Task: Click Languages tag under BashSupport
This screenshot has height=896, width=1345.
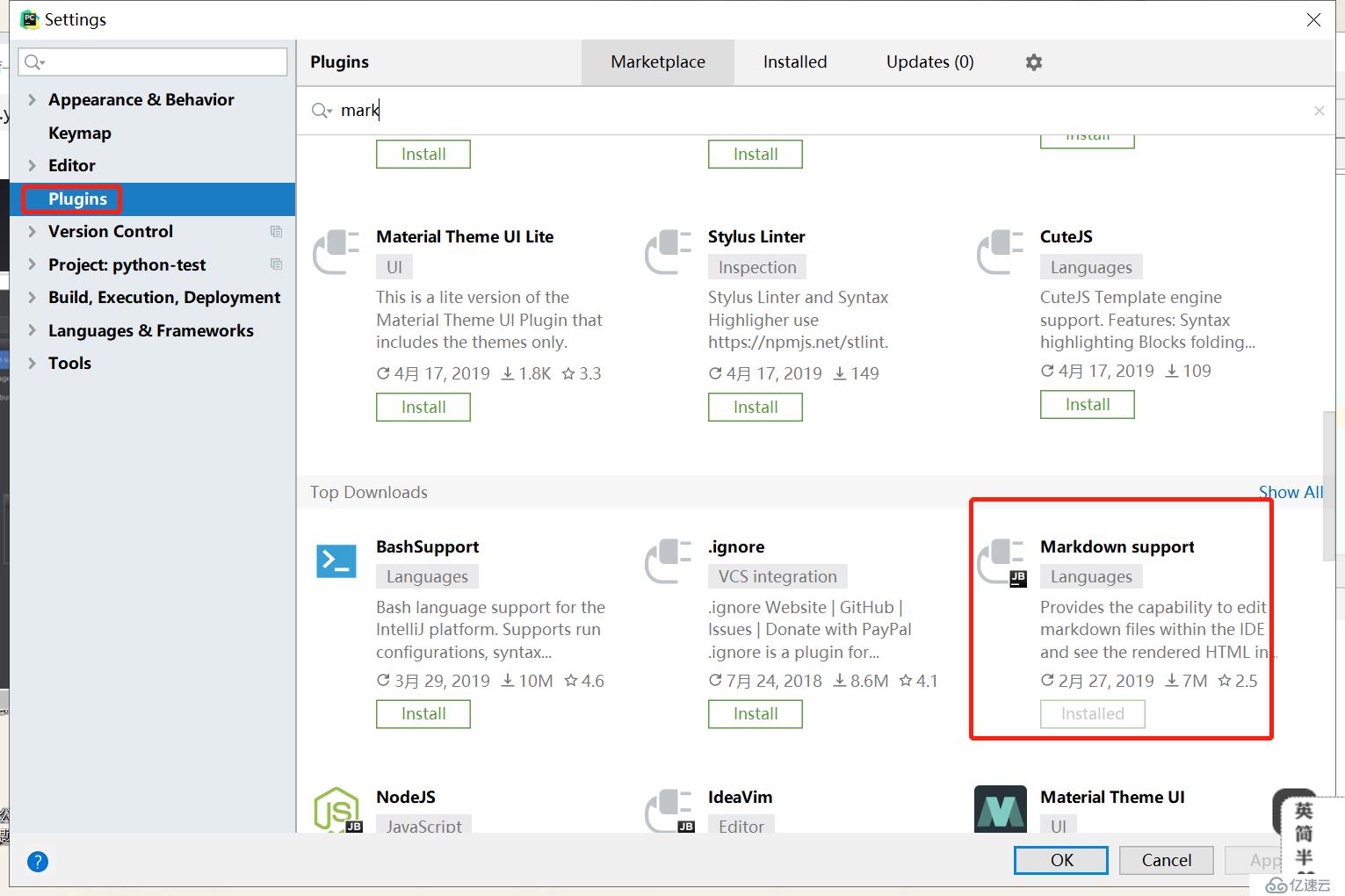Action: coord(427,577)
